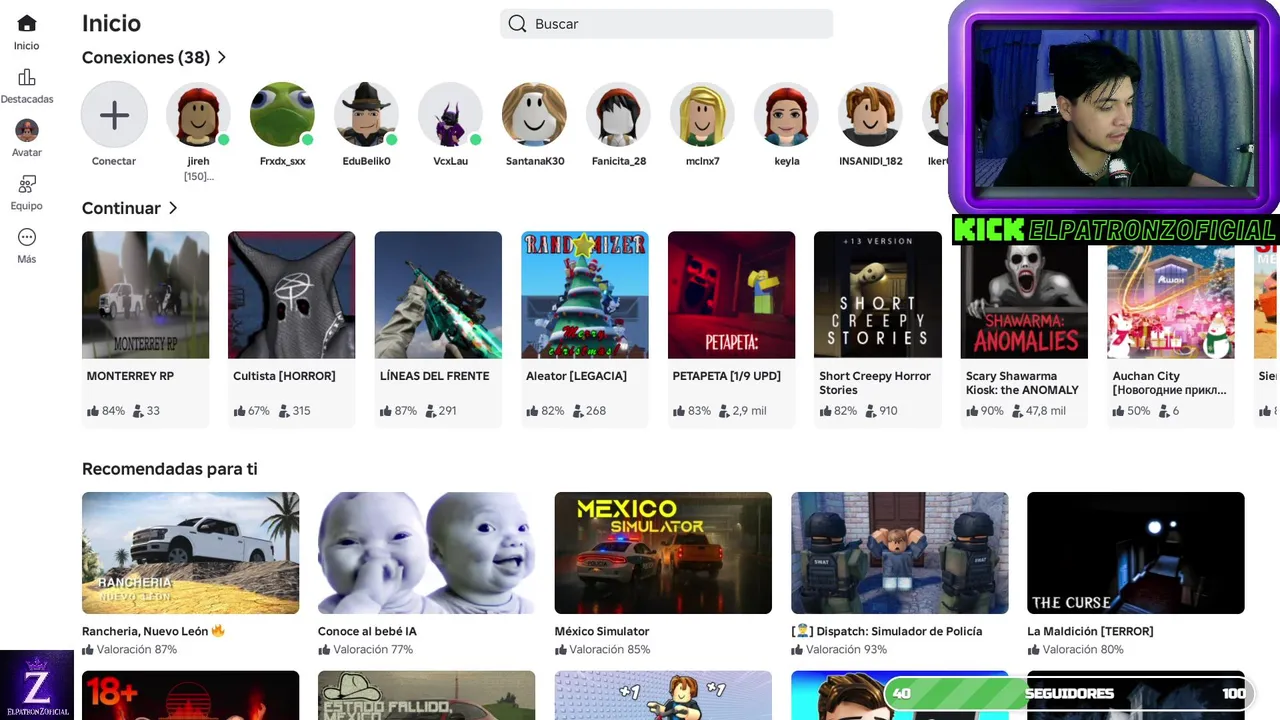Open Short Creepy Horror Stories thumbnail
This screenshot has width=1280, height=720.
point(877,295)
